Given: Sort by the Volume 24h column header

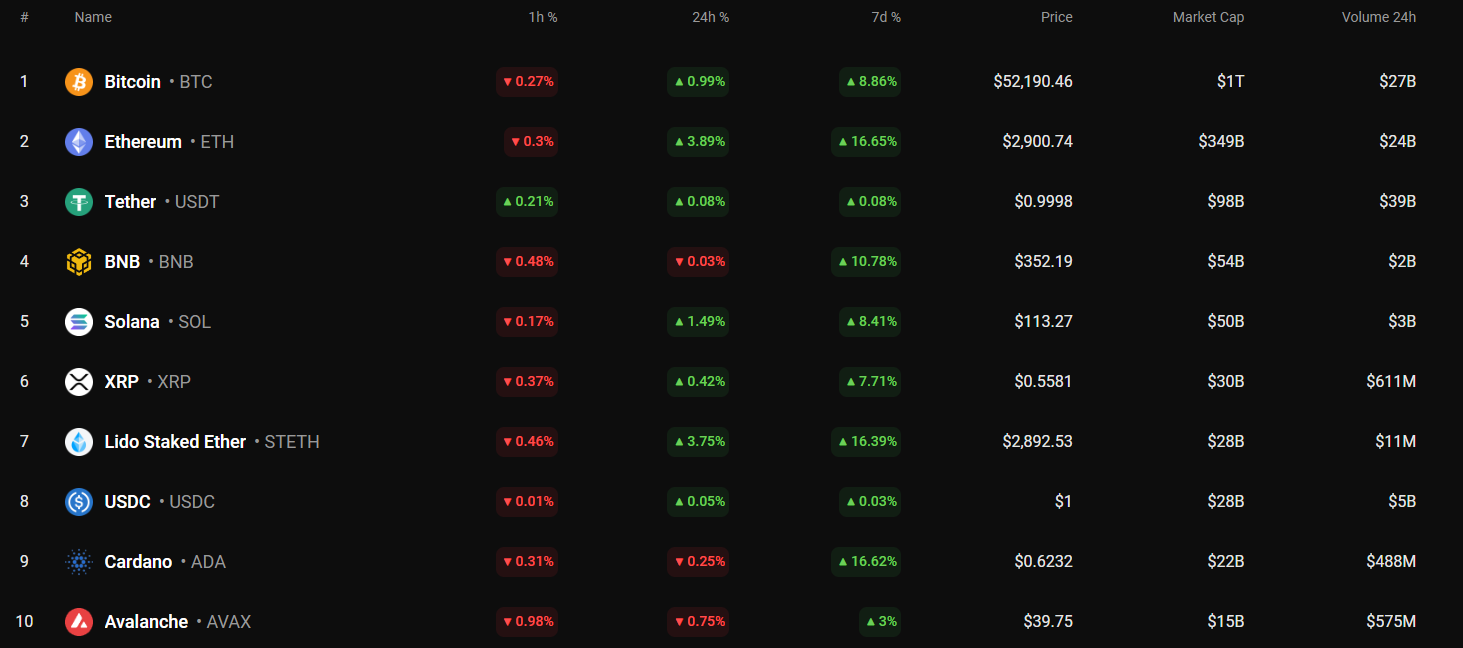Looking at the screenshot, I should (x=1378, y=17).
